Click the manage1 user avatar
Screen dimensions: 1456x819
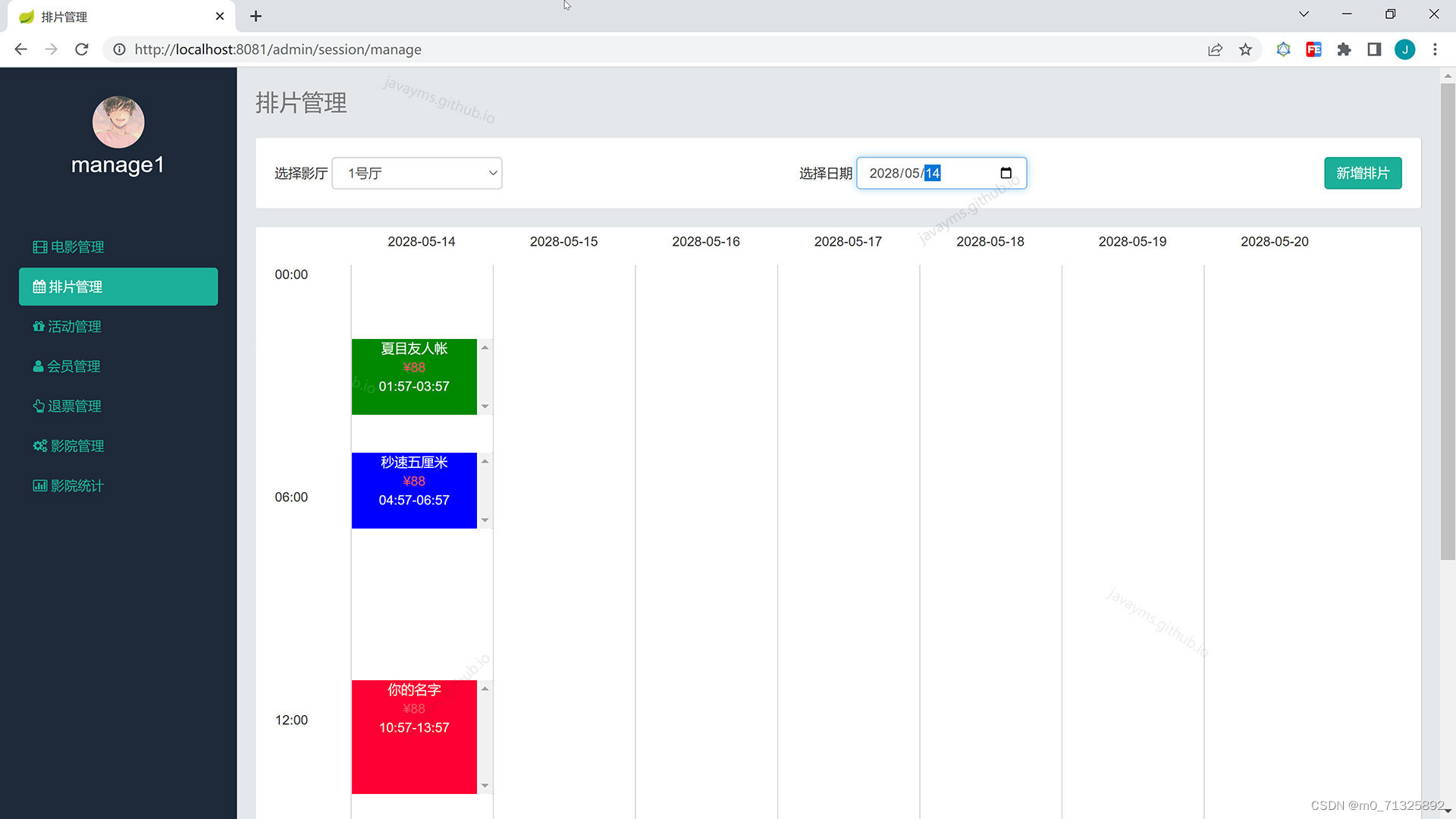[118, 122]
